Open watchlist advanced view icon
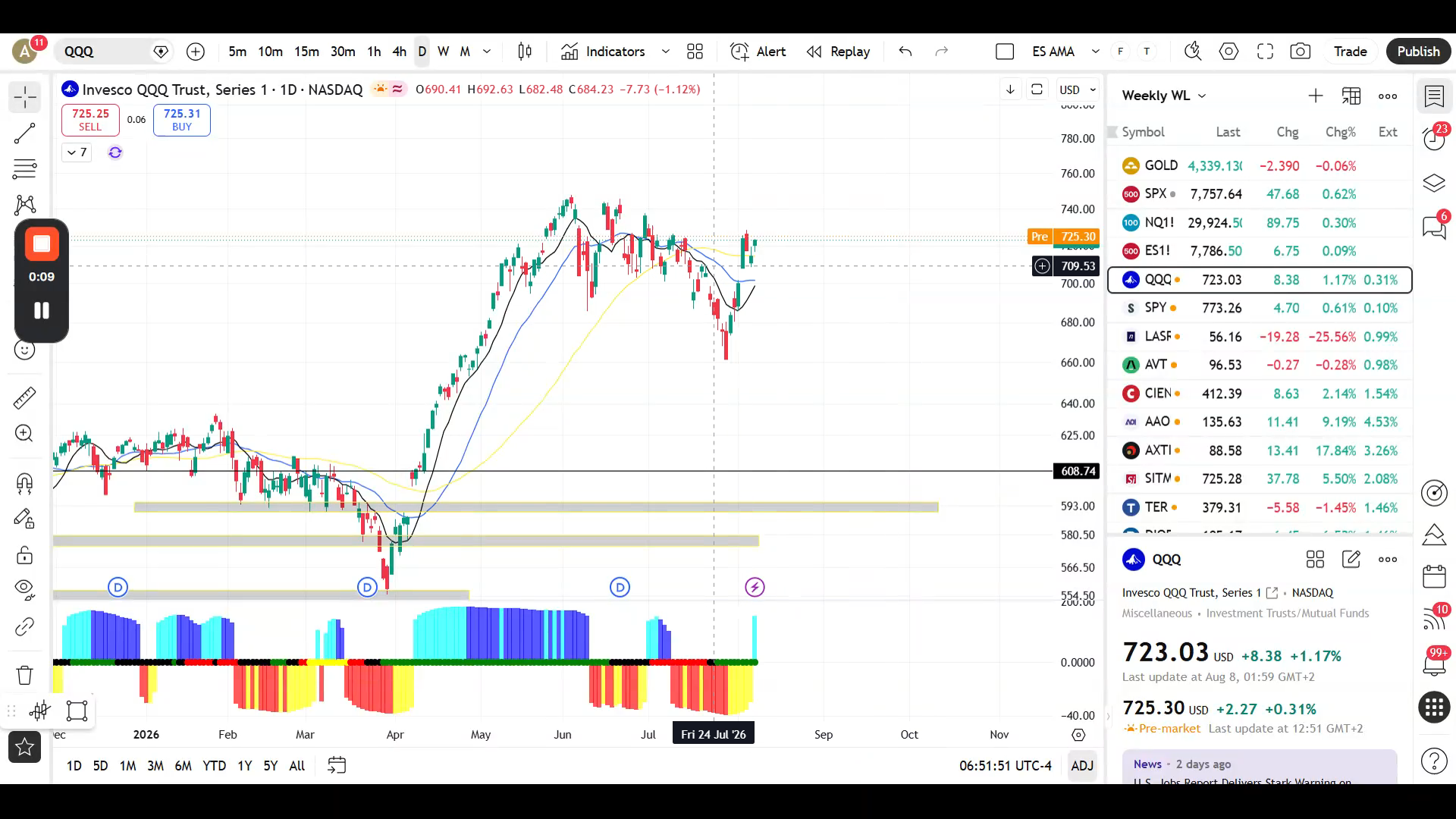Image resolution: width=1456 pixels, height=819 pixels. (1351, 96)
